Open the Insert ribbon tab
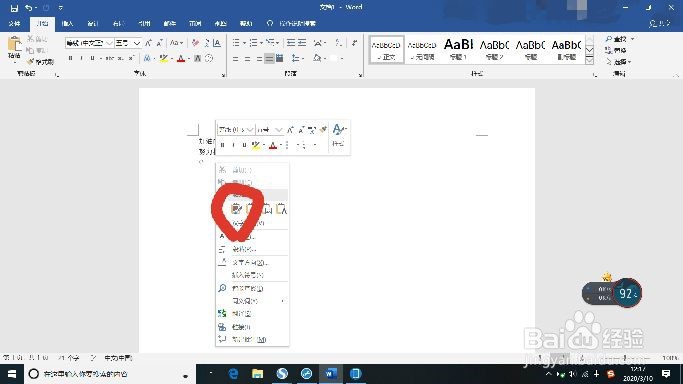The image size is (683, 384). click(x=68, y=24)
